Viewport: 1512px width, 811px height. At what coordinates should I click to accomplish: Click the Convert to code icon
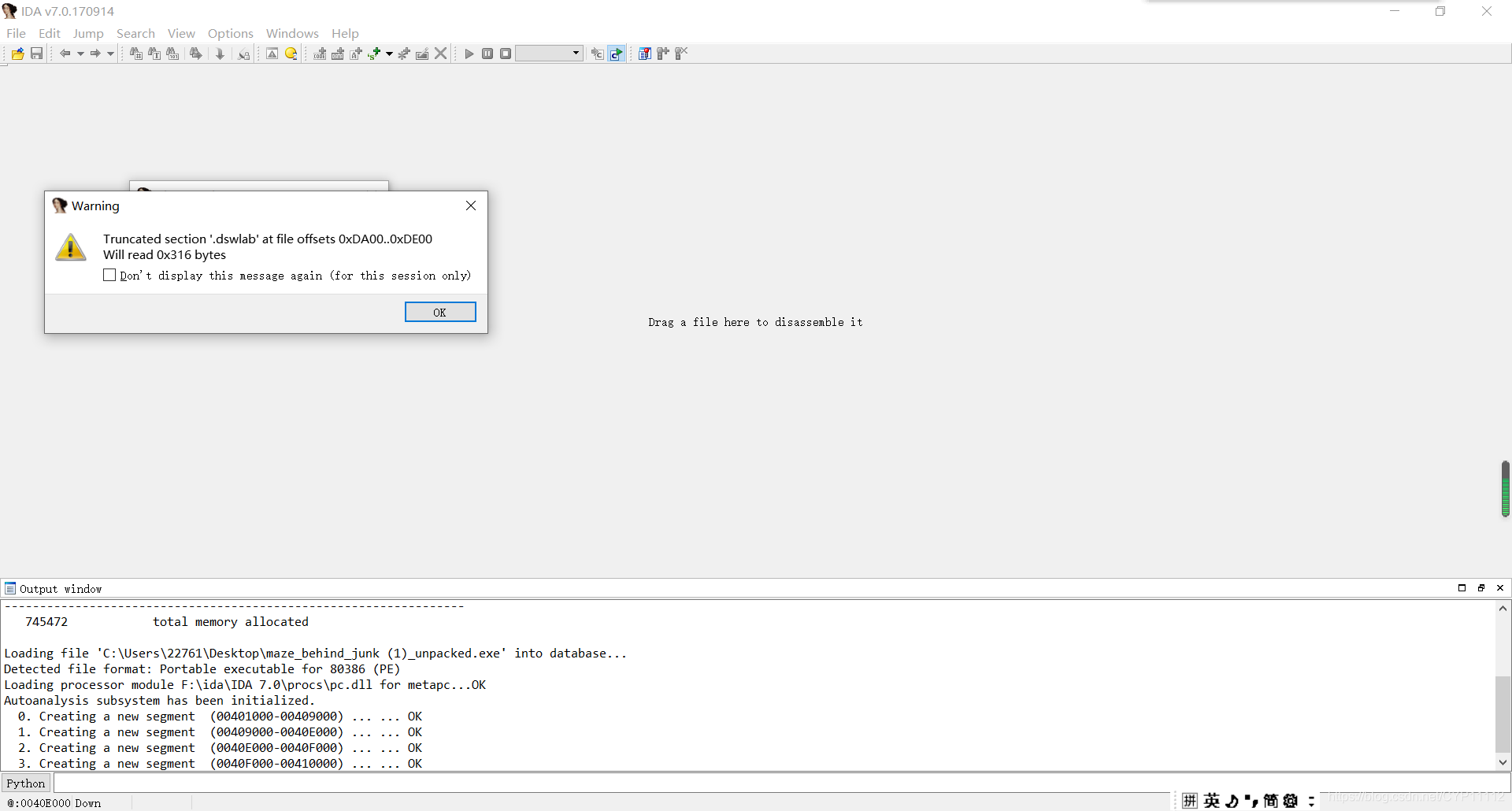[x=320, y=54]
